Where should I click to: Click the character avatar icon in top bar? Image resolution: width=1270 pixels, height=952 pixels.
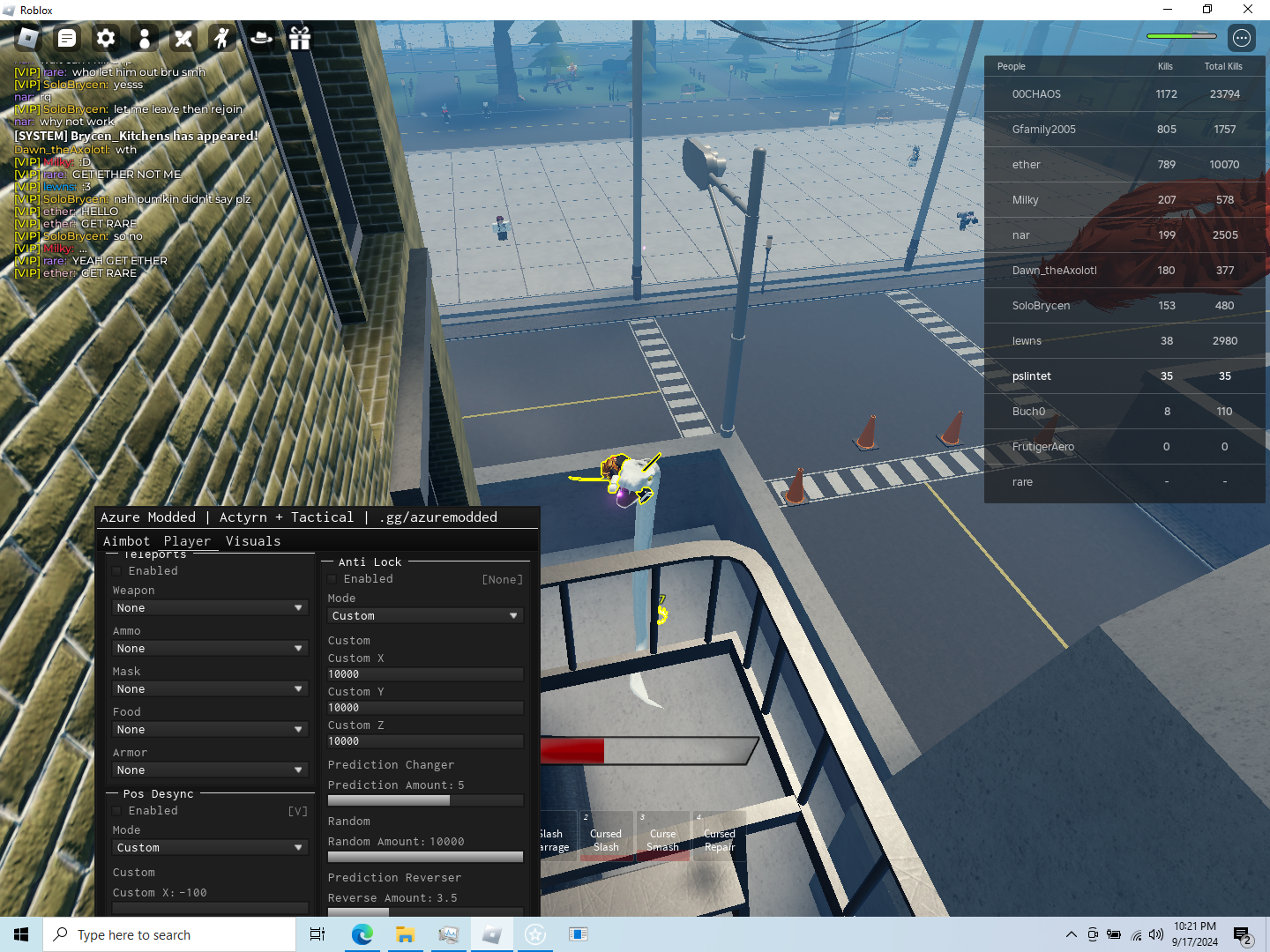(x=145, y=38)
